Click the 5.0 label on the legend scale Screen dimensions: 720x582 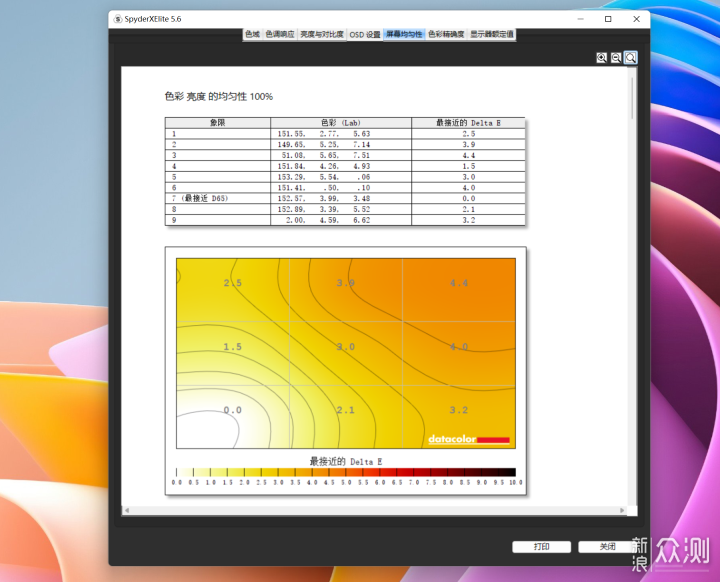pos(346,482)
